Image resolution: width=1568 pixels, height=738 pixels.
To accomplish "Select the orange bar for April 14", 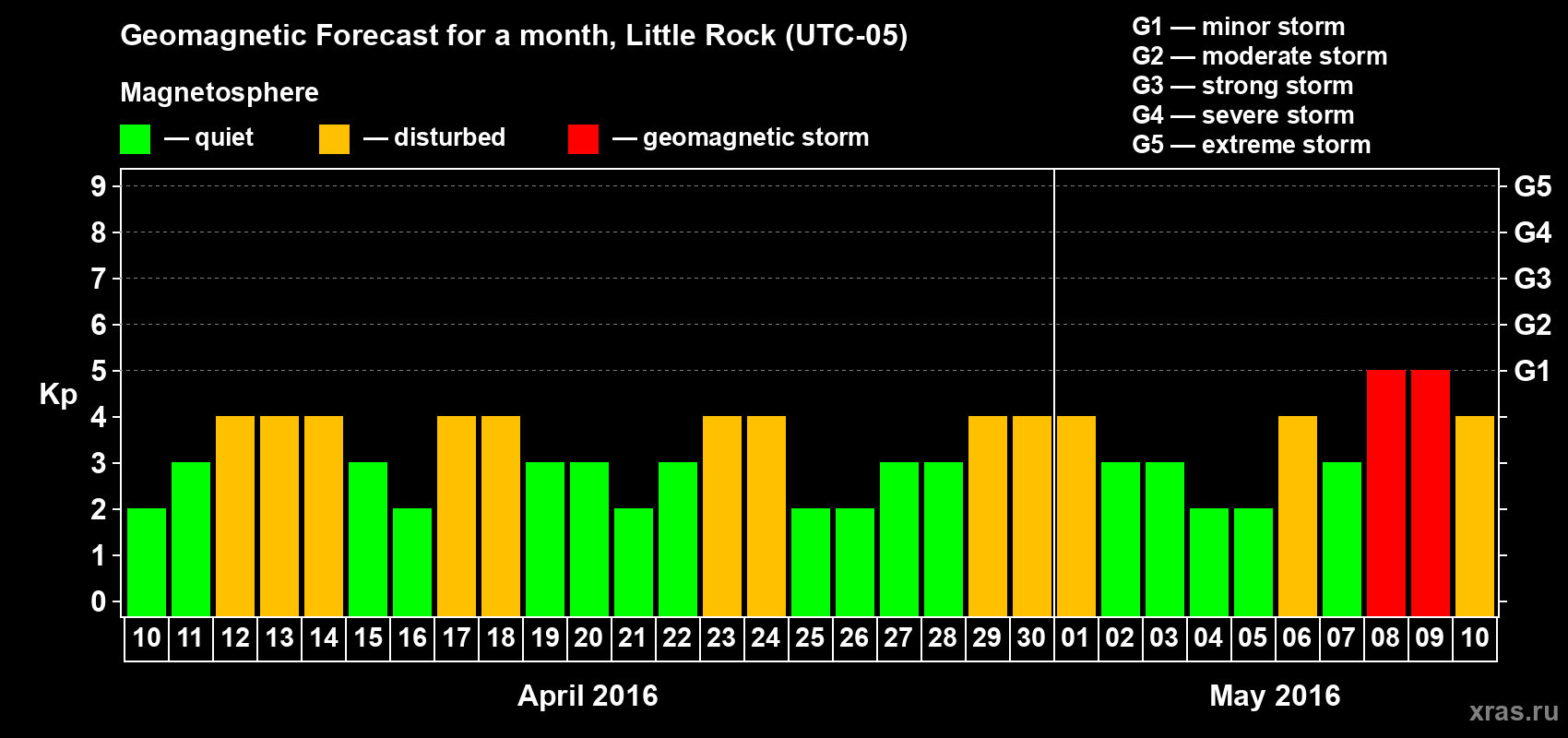I will 324,516.
